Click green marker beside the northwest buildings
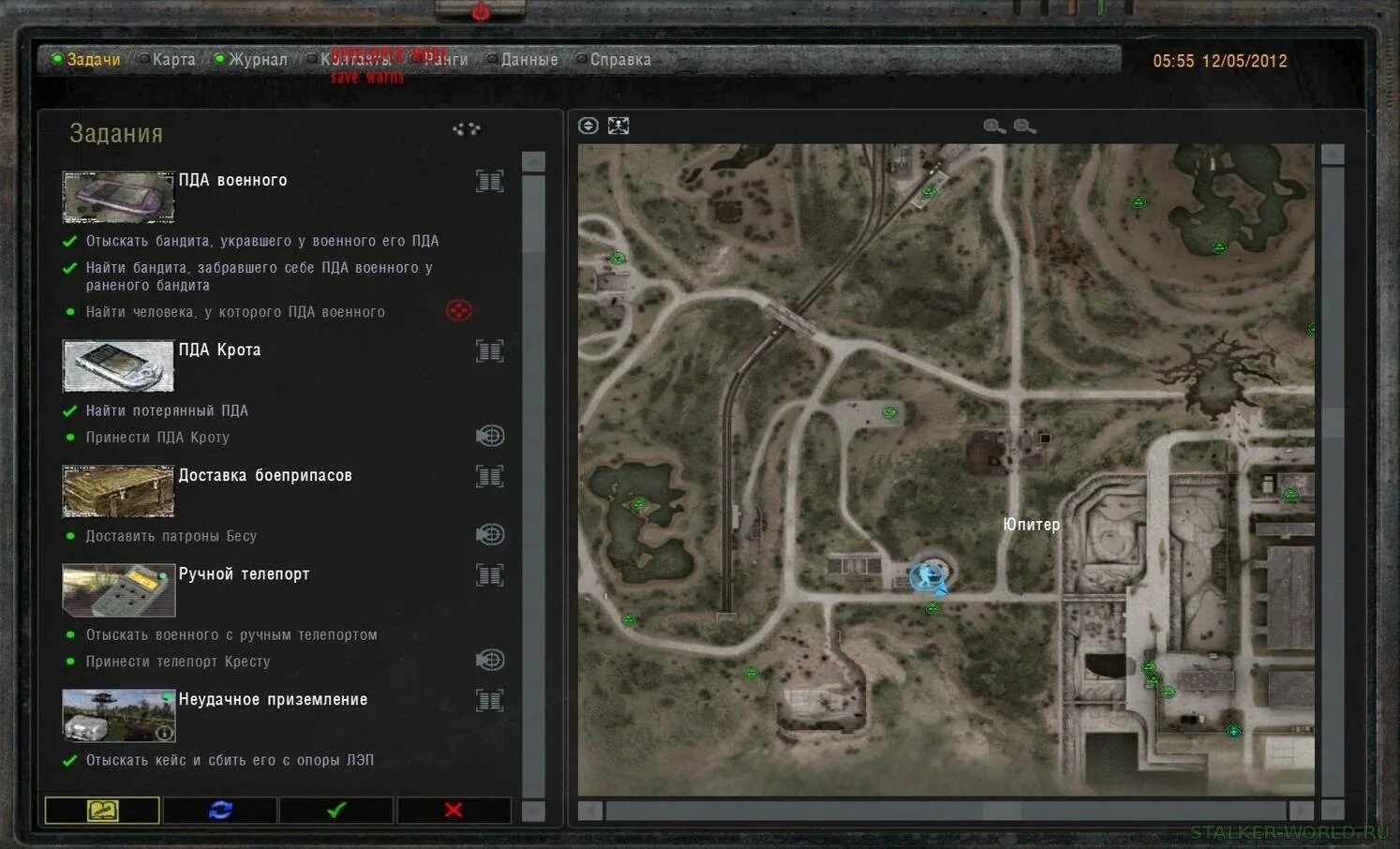The width and height of the screenshot is (1400, 849). pos(618,258)
